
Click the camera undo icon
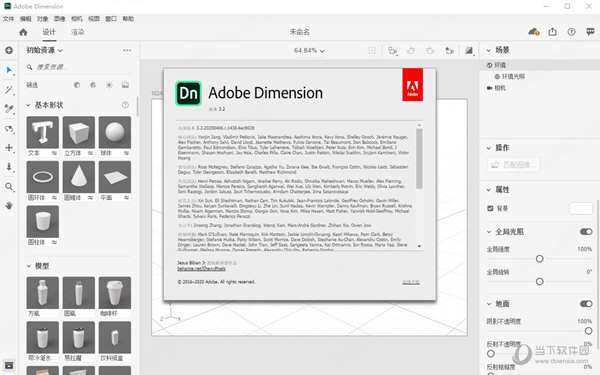411,51
